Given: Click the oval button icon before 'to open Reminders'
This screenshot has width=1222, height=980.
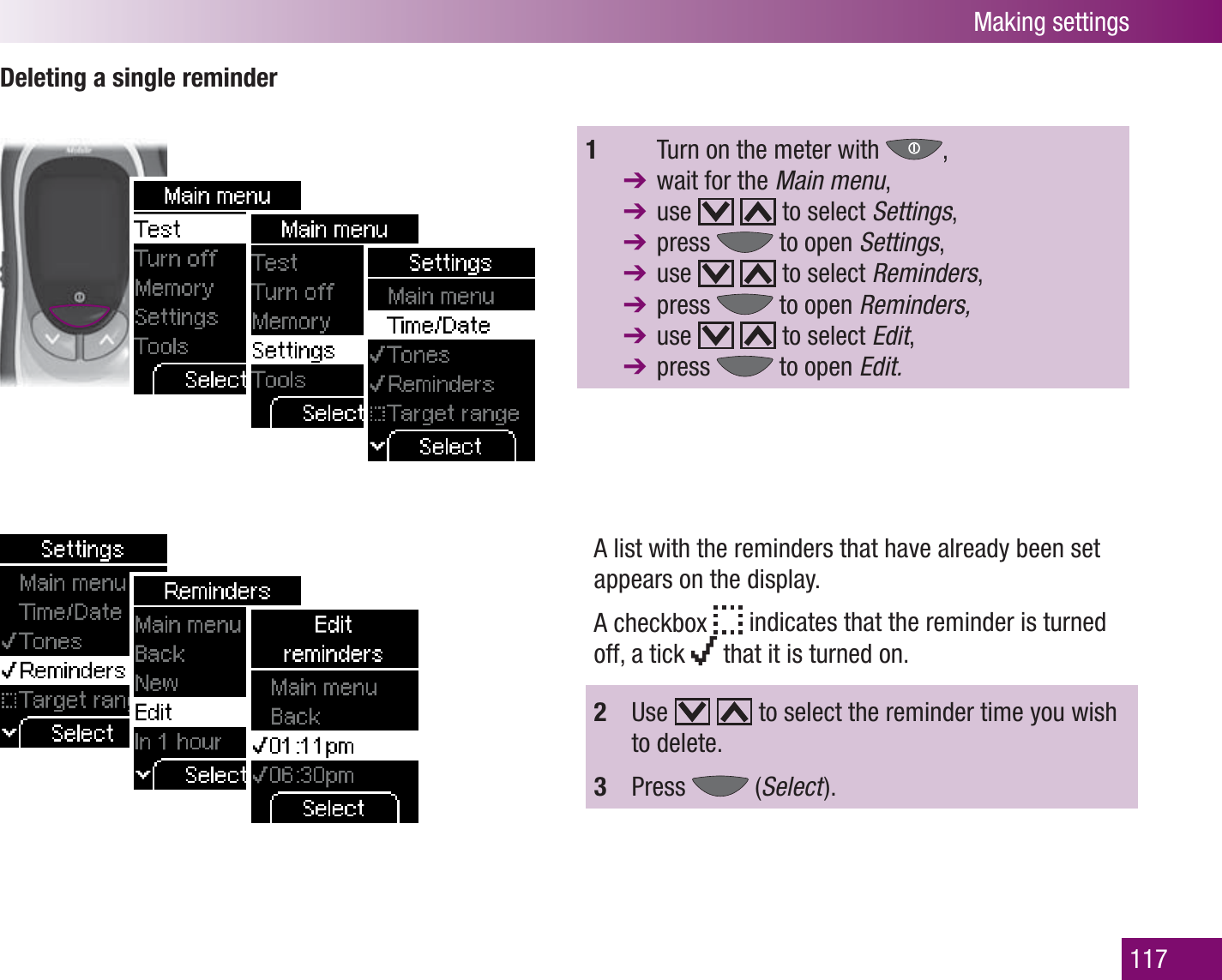Looking at the screenshot, I should click(x=744, y=304).
